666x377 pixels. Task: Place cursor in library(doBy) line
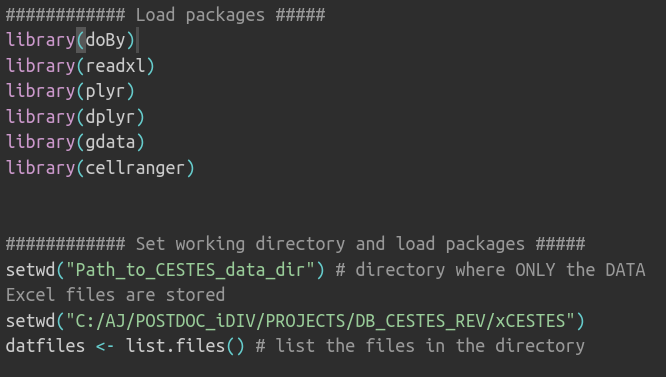pos(70,40)
